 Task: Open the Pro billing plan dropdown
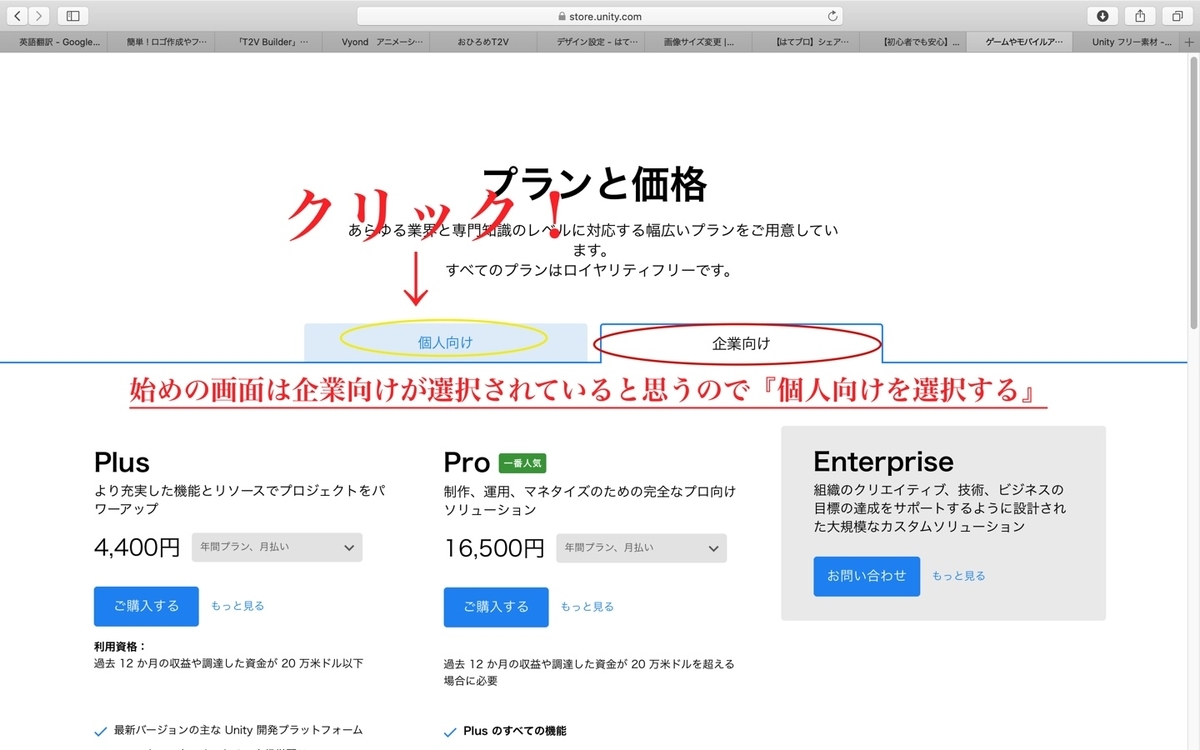click(641, 547)
